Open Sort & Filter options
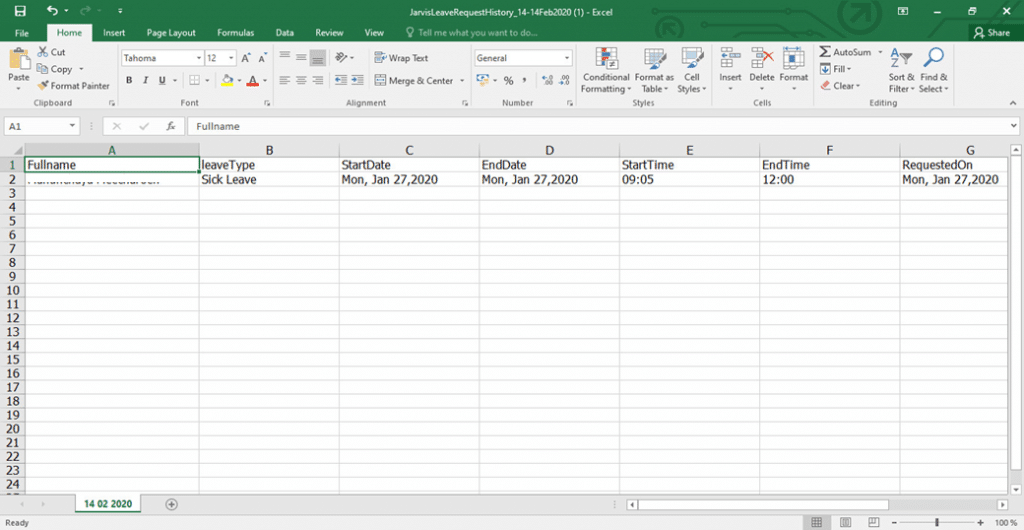 coord(901,70)
